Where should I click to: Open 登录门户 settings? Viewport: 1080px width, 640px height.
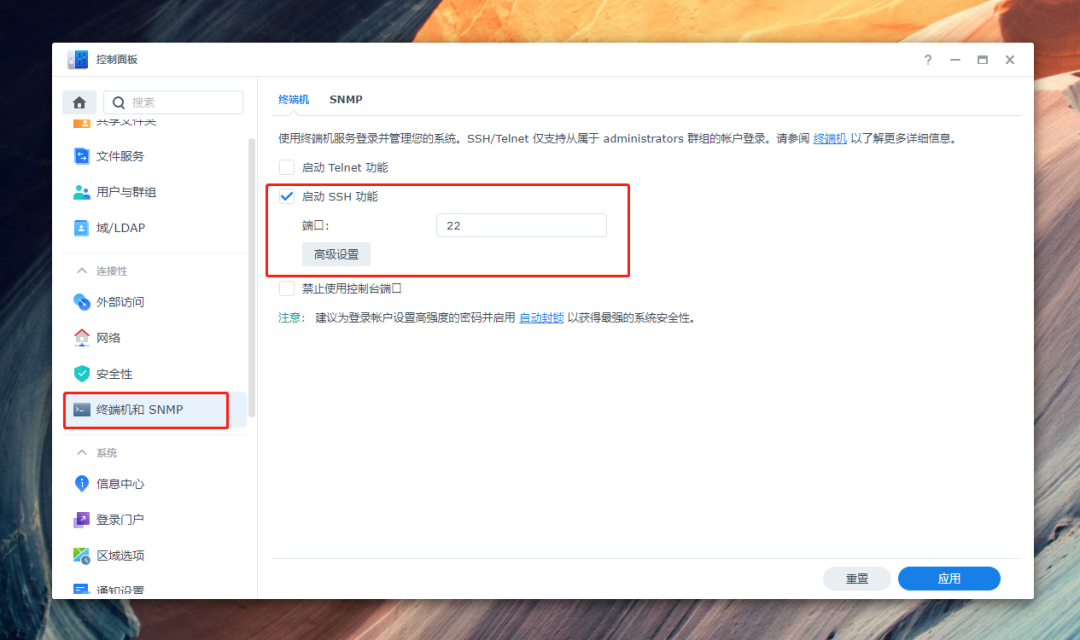[x=154, y=519]
